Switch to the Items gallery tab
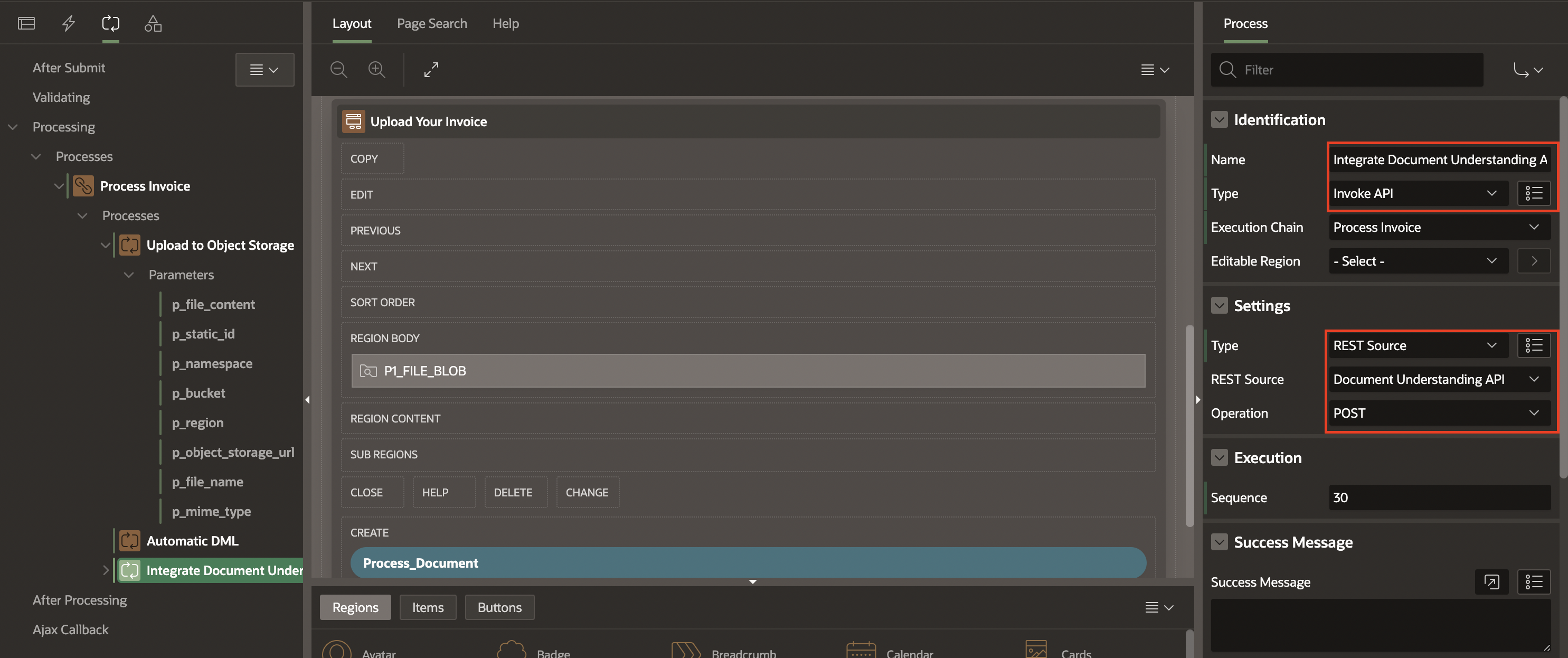 click(x=427, y=607)
